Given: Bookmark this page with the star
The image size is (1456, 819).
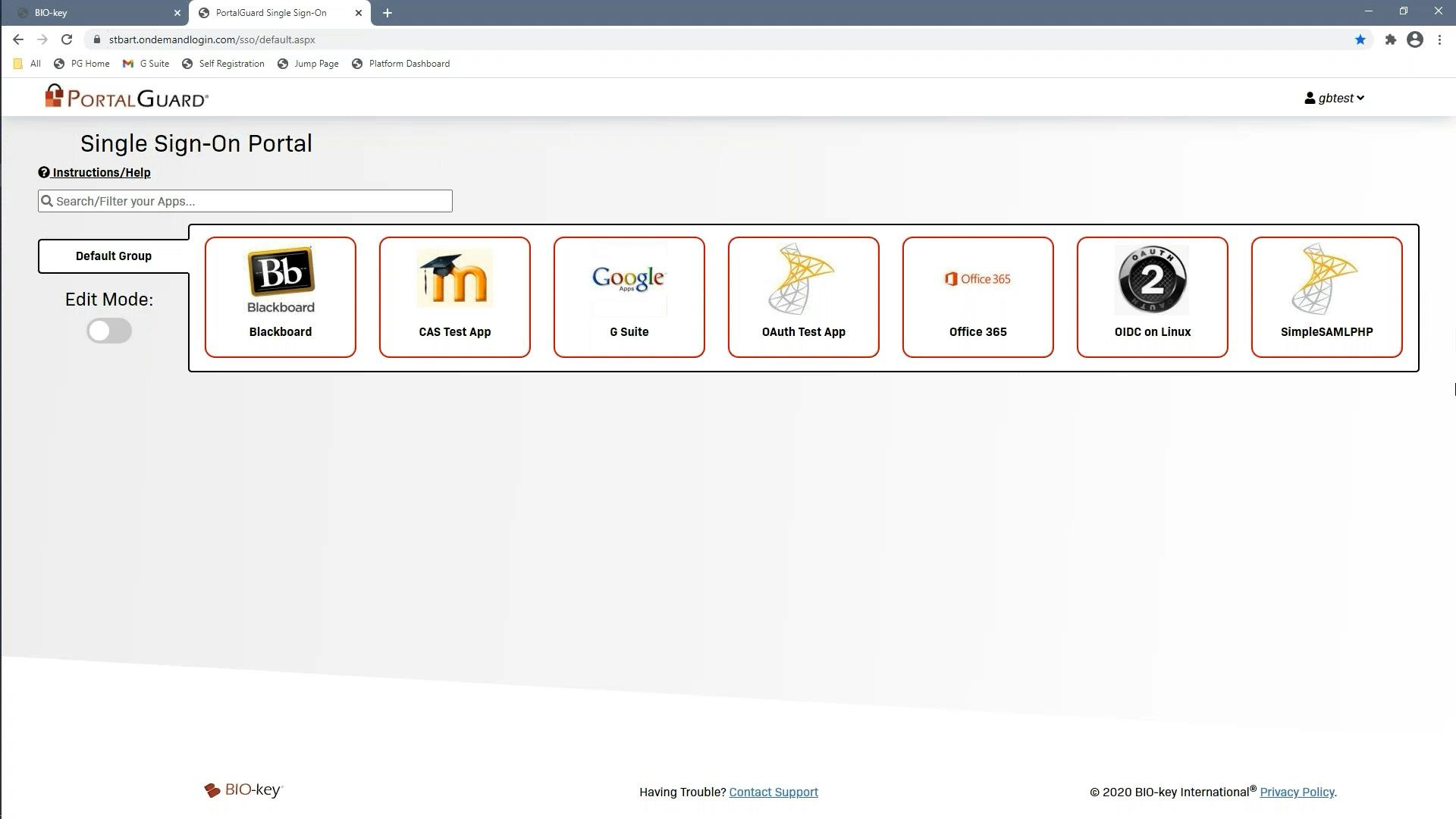Looking at the screenshot, I should pos(1360,39).
